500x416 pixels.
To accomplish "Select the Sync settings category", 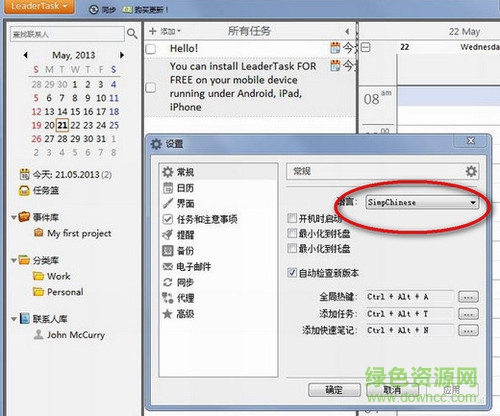I will 218,283.
